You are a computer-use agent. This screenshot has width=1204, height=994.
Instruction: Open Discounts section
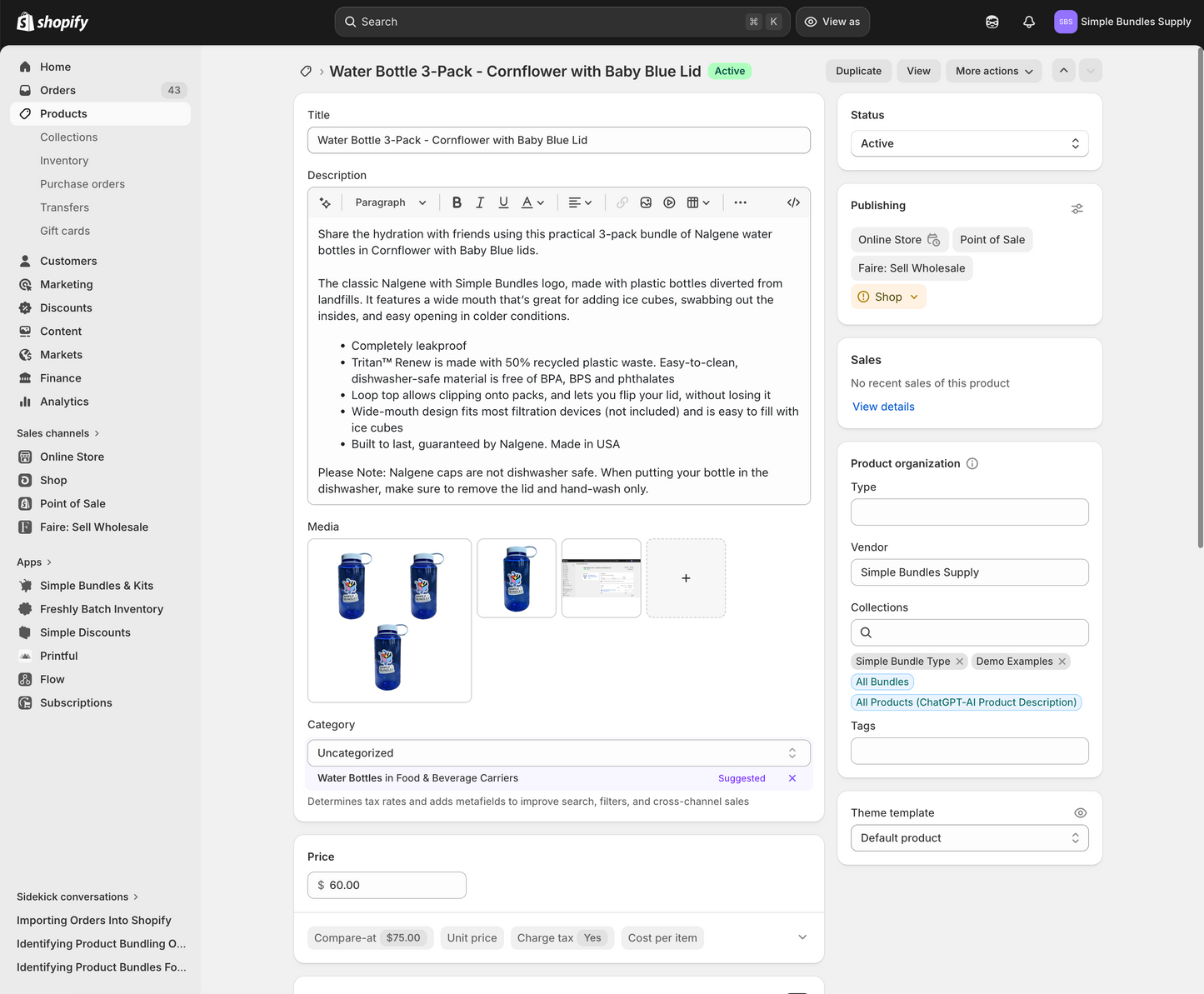click(100, 307)
